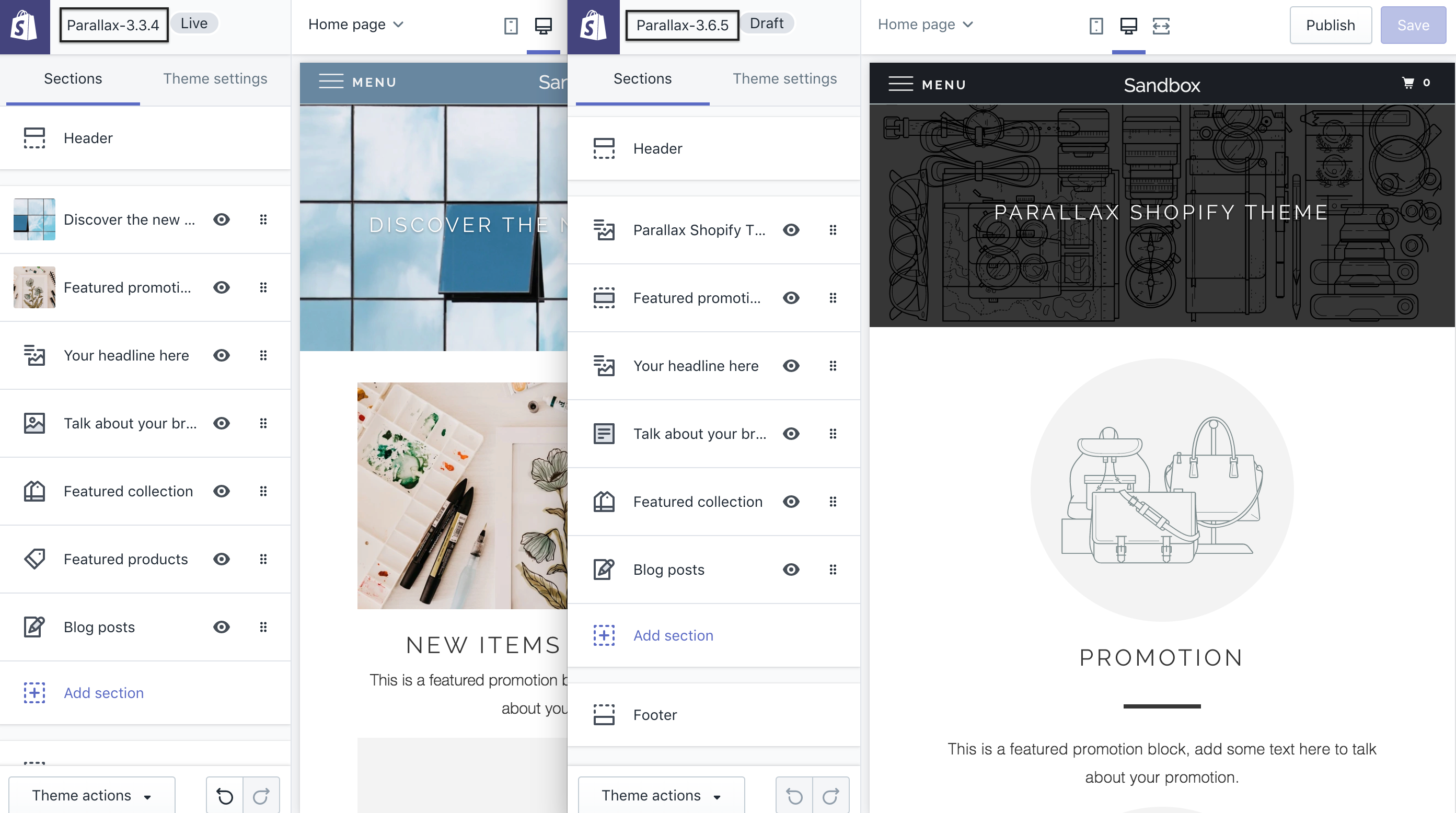Expand Theme actions menu in the live editor

click(91, 795)
